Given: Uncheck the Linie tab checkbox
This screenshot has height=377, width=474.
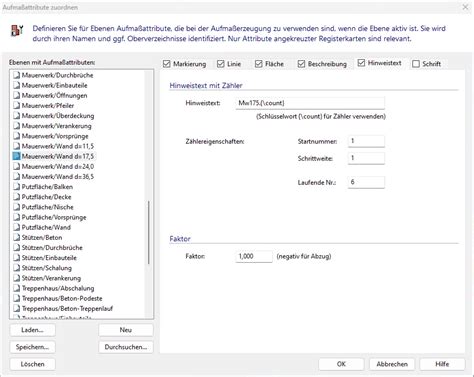Looking at the screenshot, I should (x=220, y=64).
